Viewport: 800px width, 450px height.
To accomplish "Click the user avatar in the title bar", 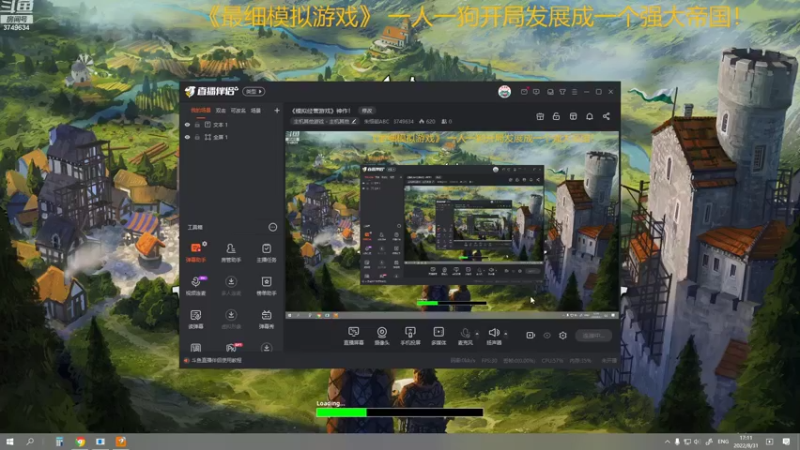I will tap(504, 91).
